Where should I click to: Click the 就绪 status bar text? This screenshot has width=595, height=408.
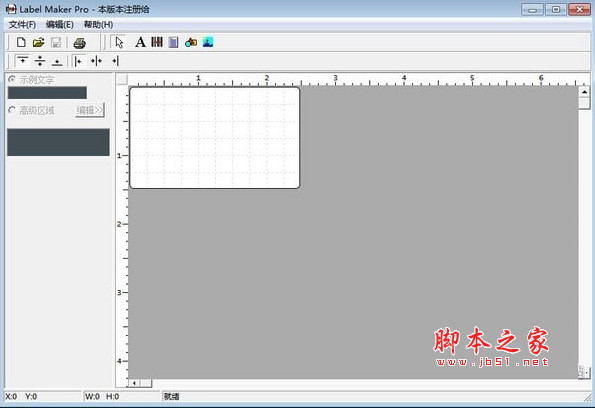click(172, 397)
